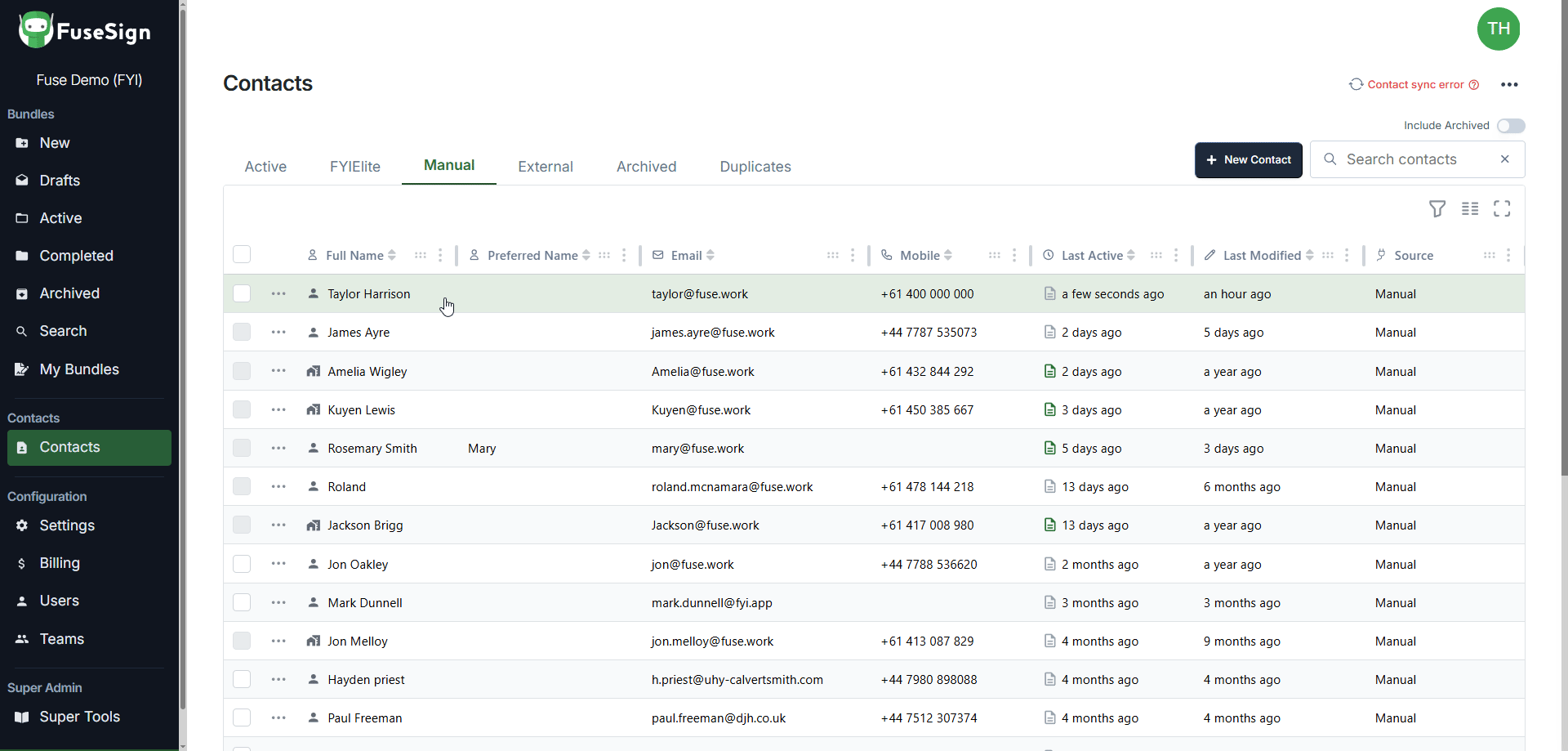Clear search with the X icon
The height and width of the screenshot is (751, 1568).
pyautogui.click(x=1504, y=159)
